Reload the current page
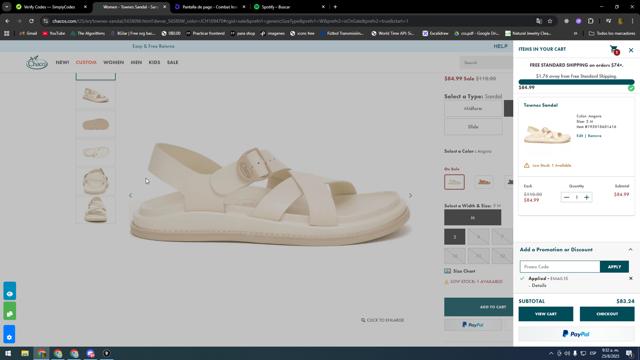 [31, 21]
